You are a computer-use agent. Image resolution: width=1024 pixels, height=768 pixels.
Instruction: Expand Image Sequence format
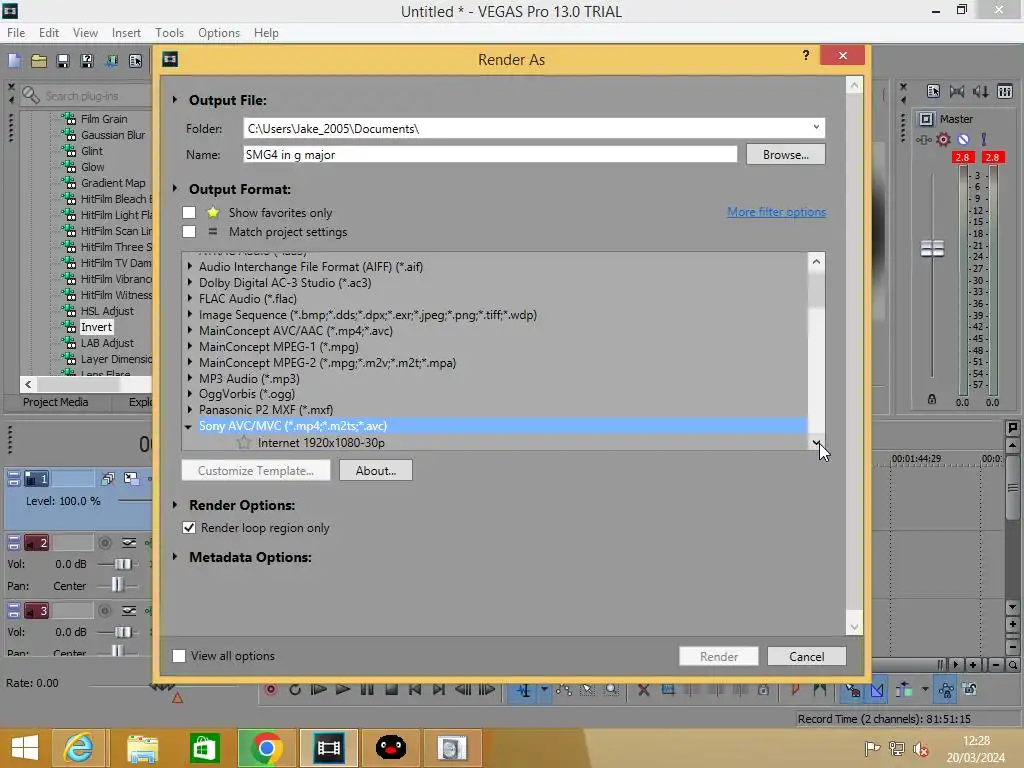[189, 315]
